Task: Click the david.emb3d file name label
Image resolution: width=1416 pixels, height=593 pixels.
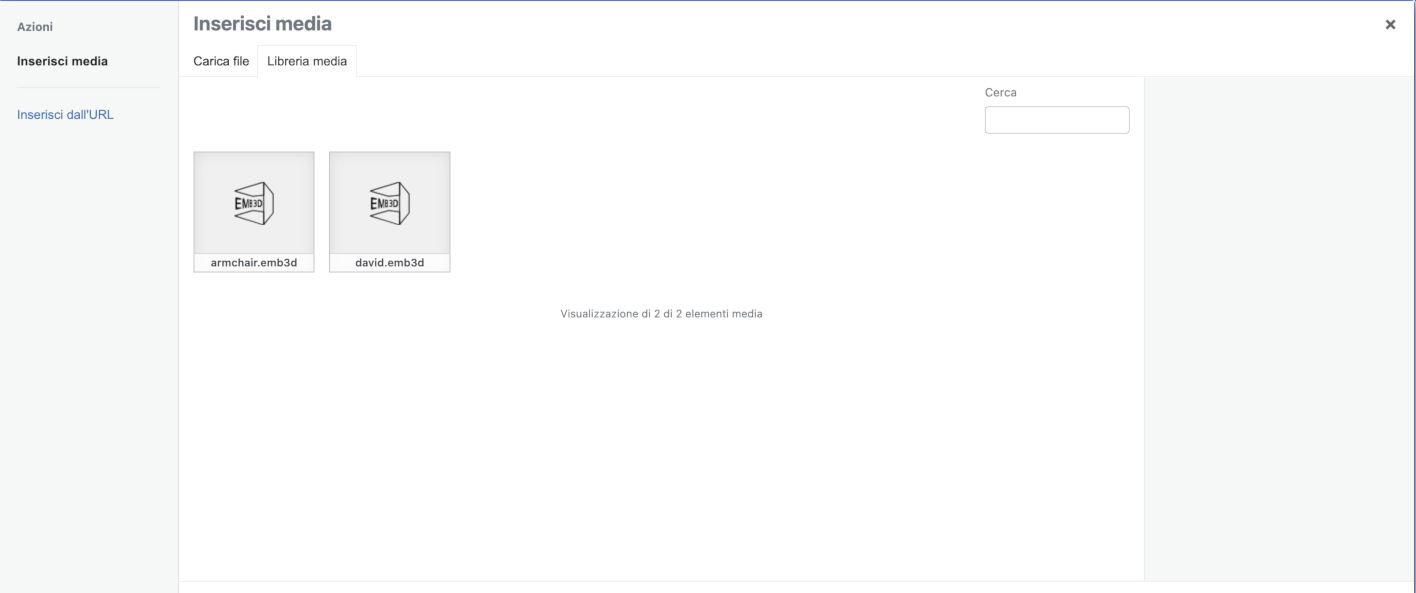Action: [390, 264]
